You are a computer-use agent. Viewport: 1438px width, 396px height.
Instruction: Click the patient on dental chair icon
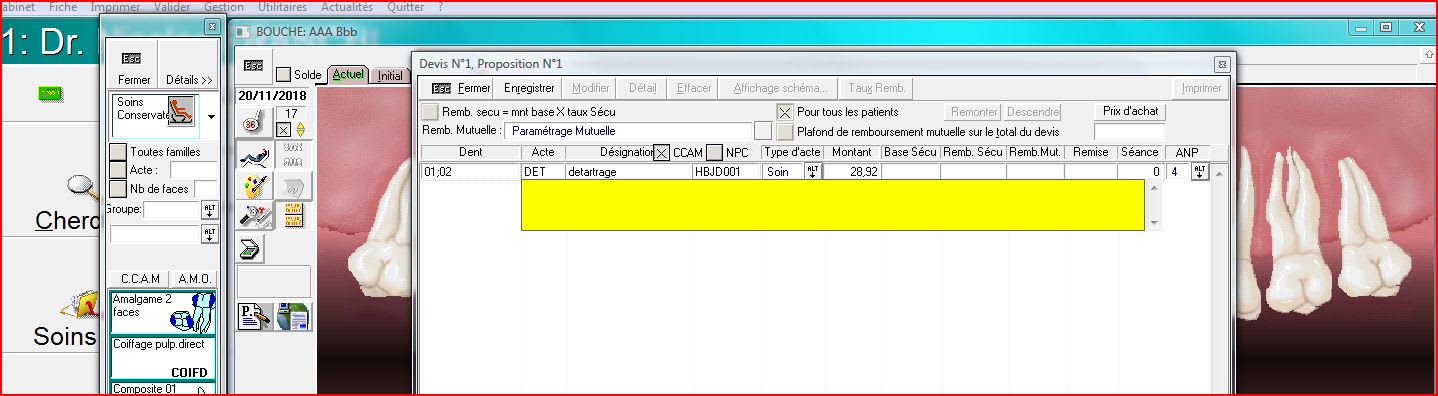coord(253,155)
